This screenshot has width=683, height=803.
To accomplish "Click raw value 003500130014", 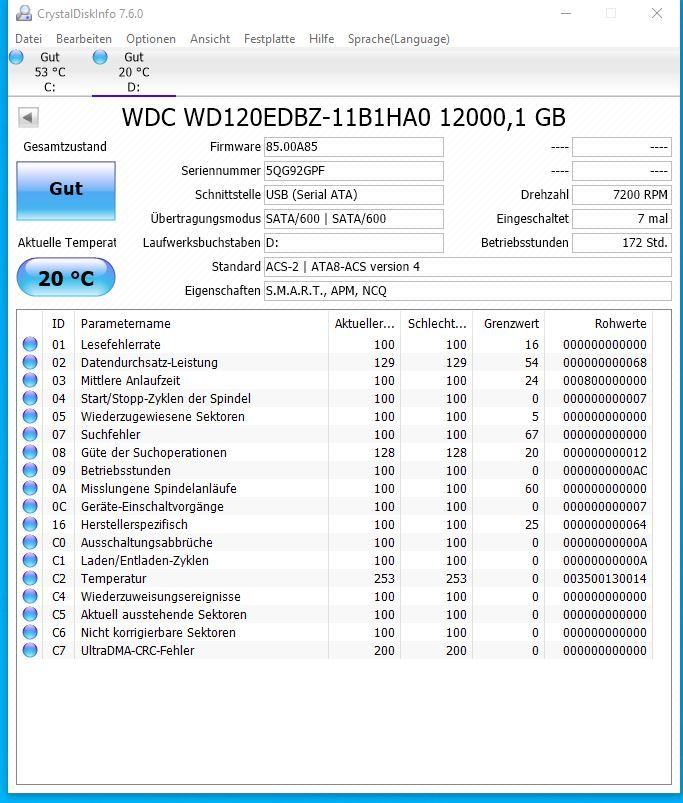I will (x=605, y=579).
